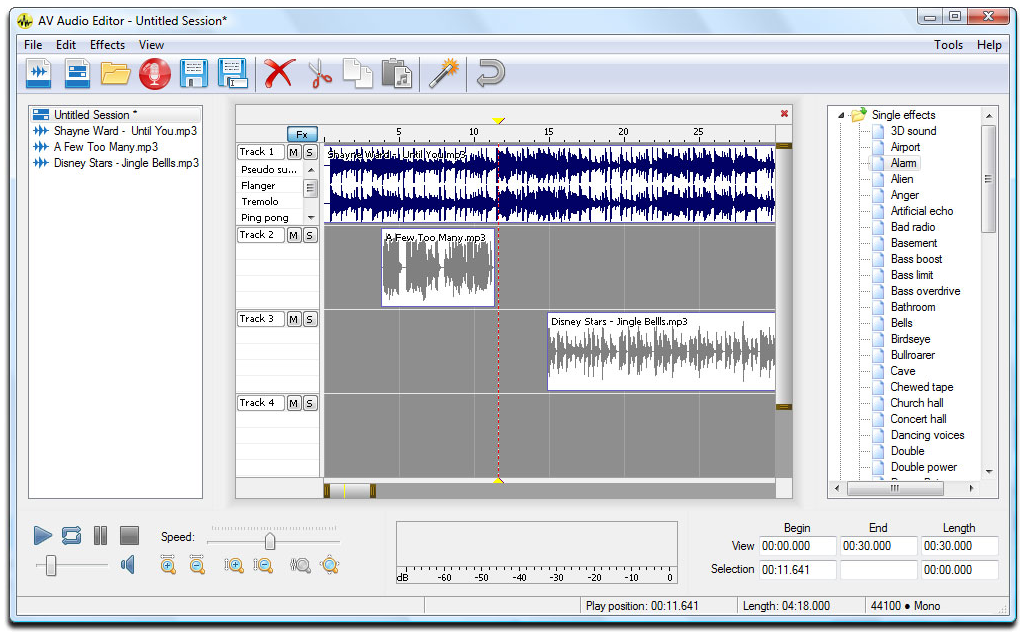Screen dimensions: 1022x634
Task: Open the File menu
Action: [33, 45]
